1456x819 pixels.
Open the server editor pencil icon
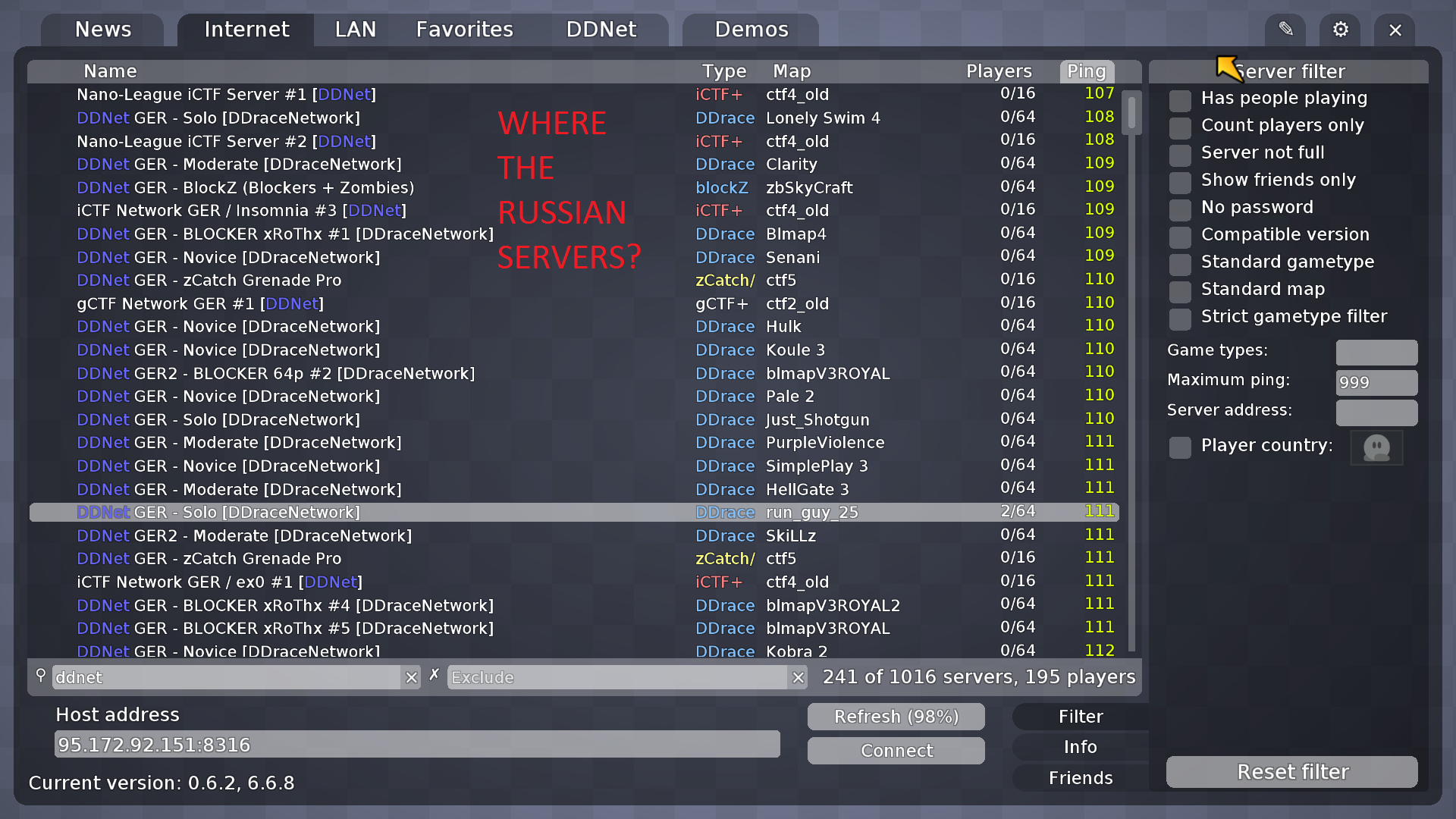click(x=1285, y=30)
